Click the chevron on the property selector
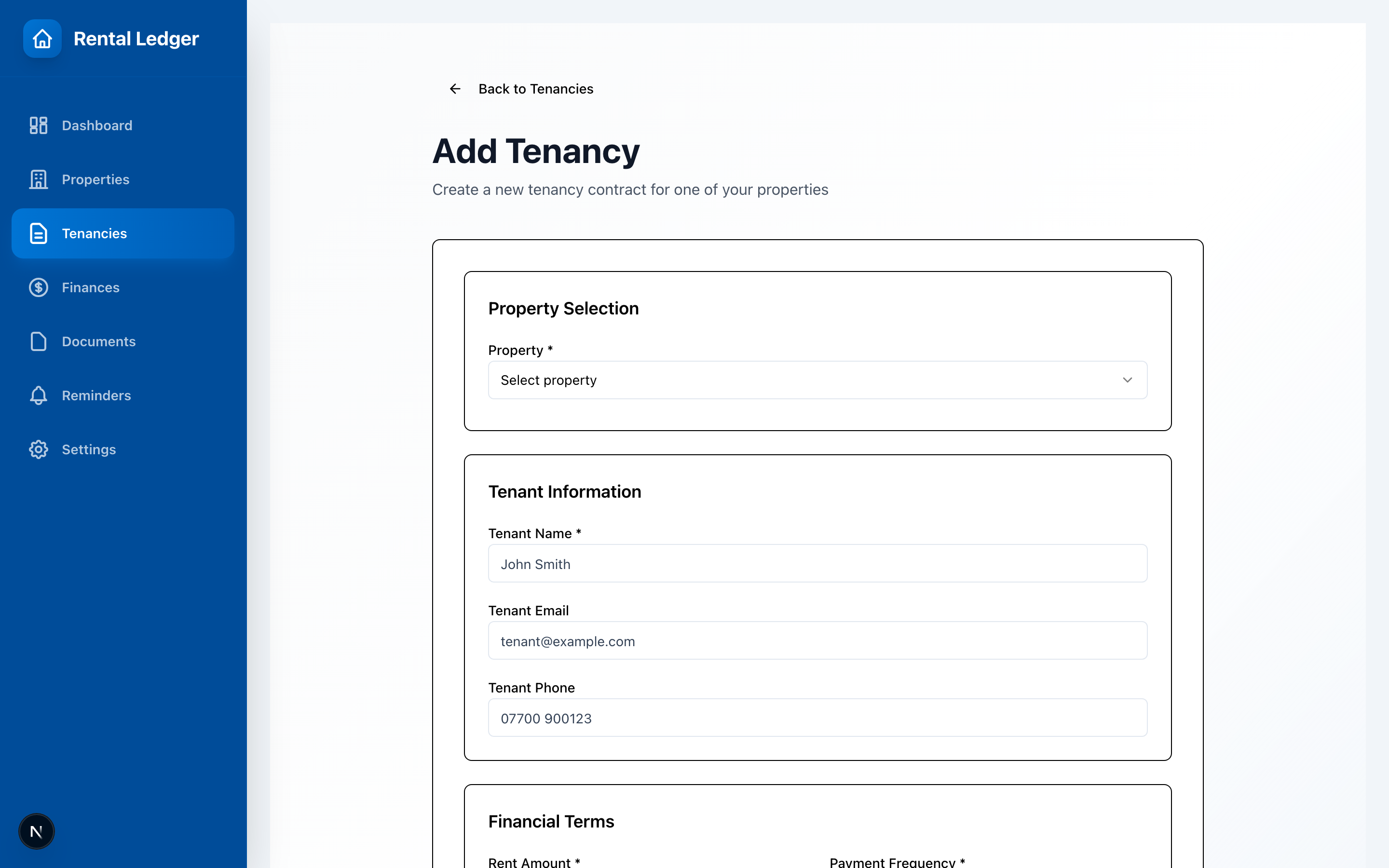 point(1127,380)
